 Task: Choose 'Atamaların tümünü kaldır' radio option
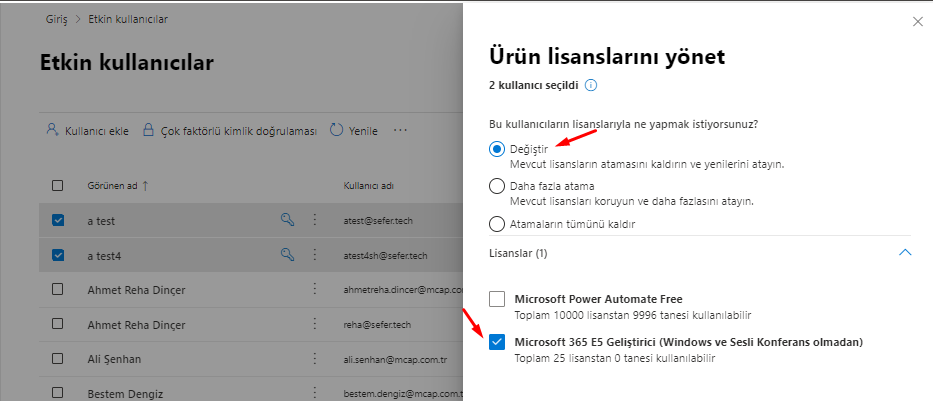(x=497, y=224)
